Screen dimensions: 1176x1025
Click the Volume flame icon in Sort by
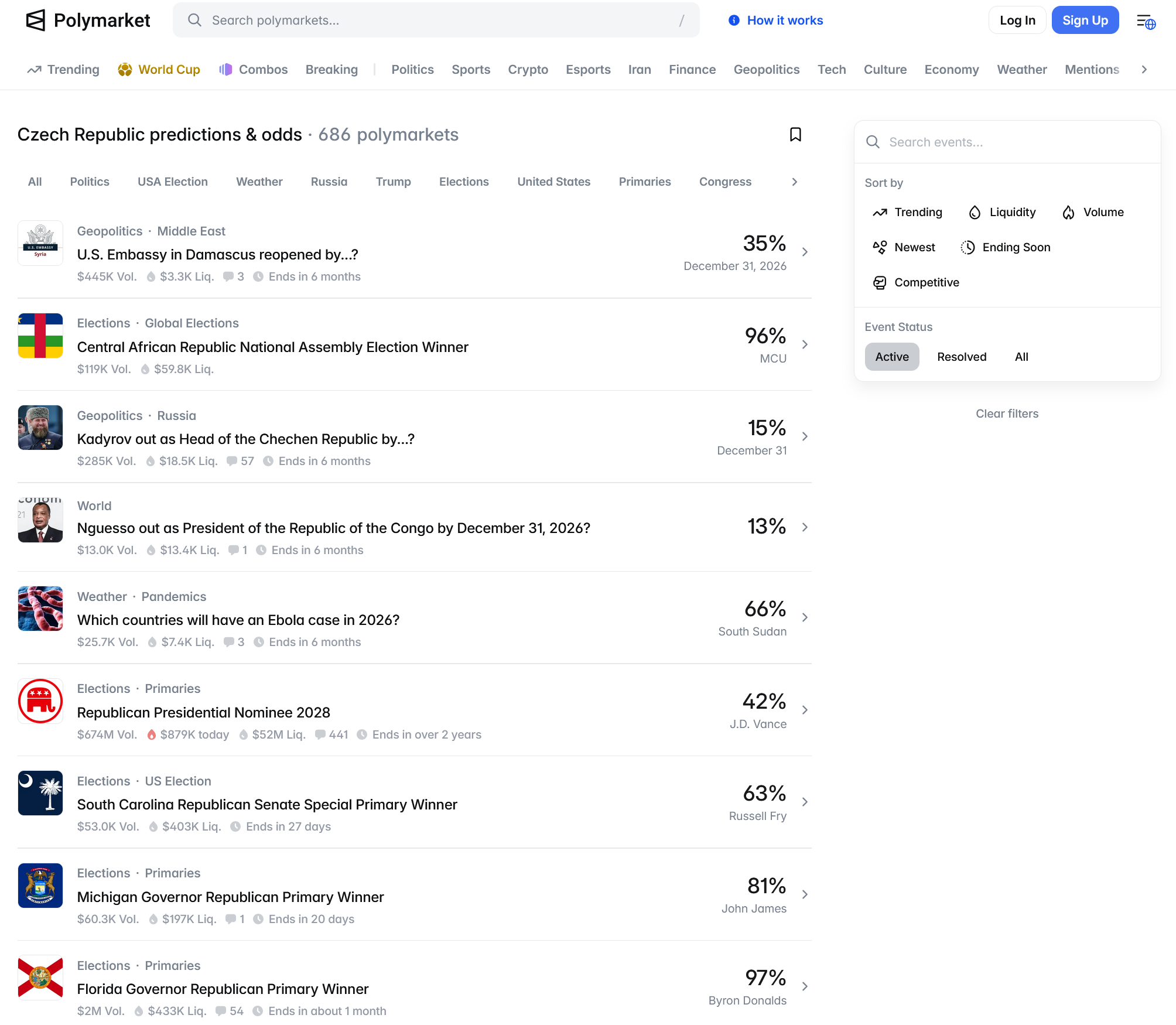[1069, 213]
